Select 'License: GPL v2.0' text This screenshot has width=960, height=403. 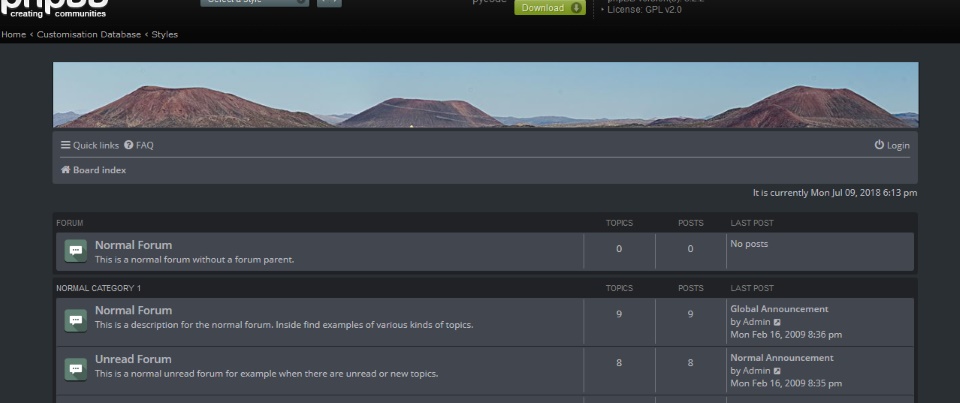(x=644, y=10)
